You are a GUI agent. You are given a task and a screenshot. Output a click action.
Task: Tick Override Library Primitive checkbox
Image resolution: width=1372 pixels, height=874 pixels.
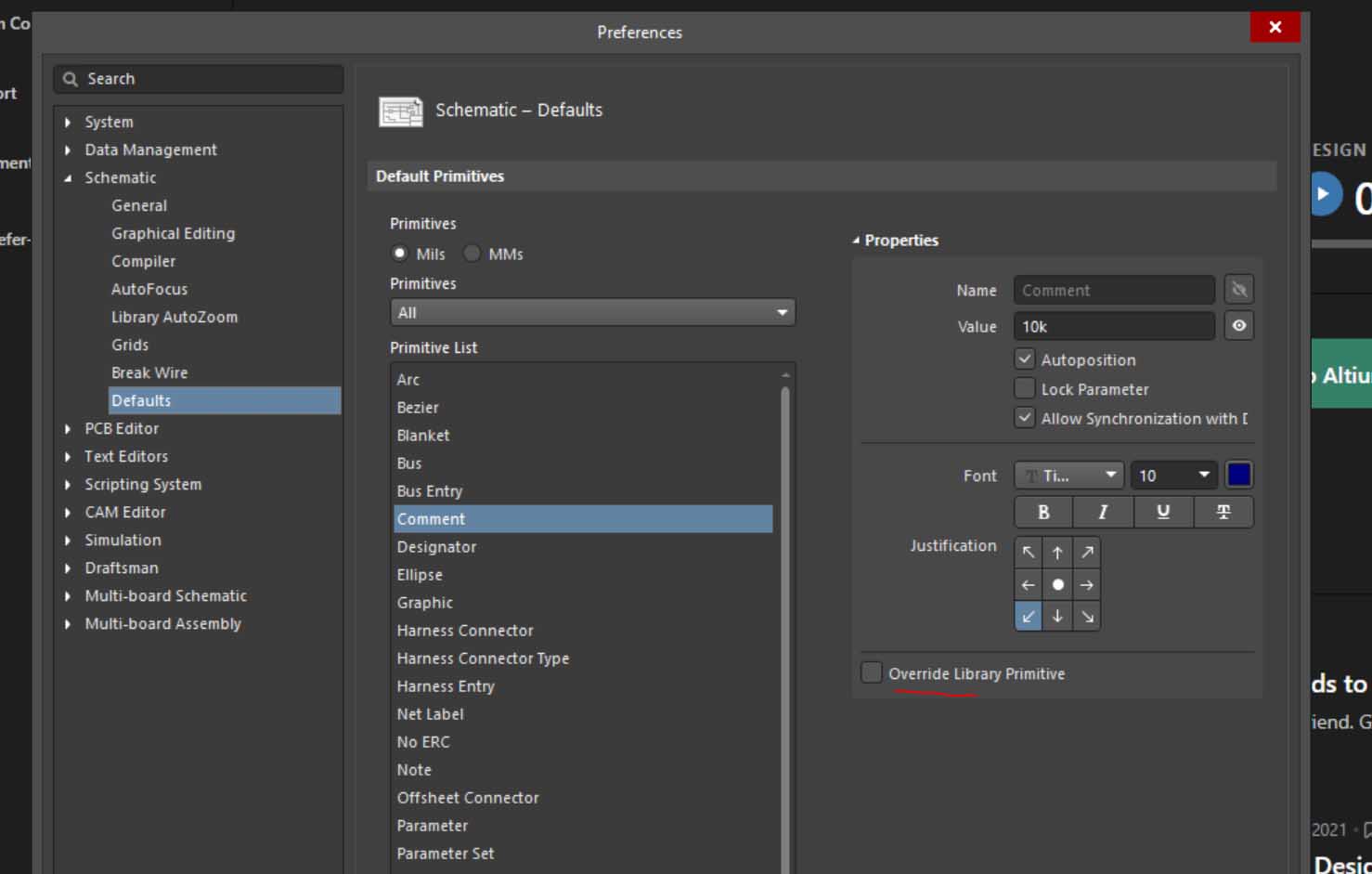872,673
